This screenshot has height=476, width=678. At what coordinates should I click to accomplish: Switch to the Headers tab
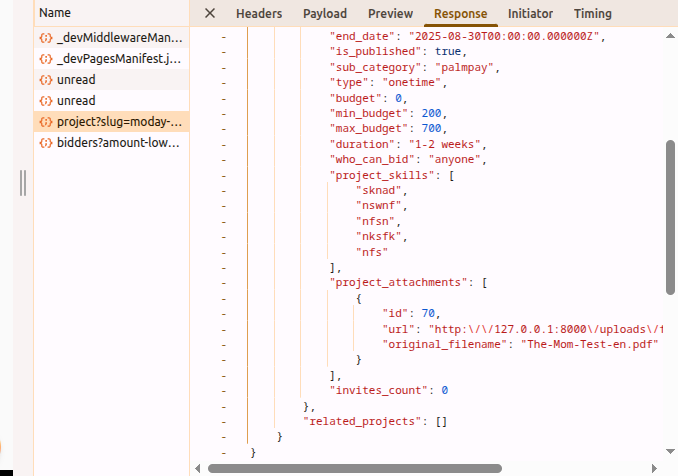[258, 13]
